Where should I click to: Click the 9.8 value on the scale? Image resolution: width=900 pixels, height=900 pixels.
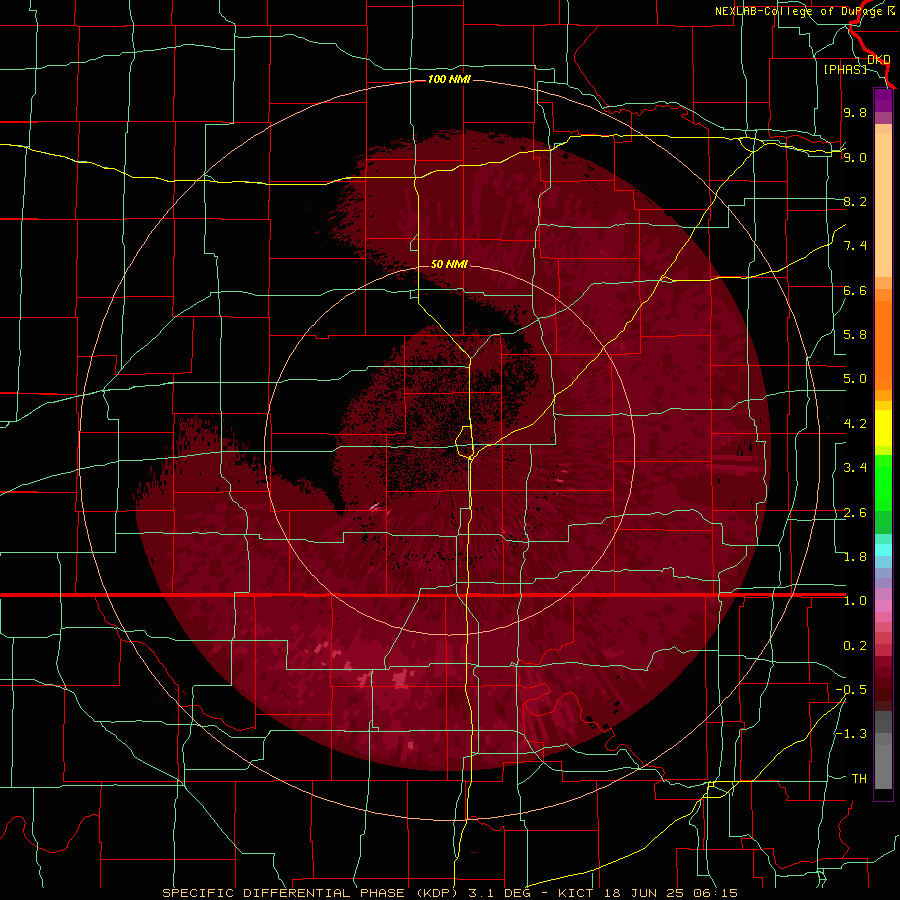855,112
